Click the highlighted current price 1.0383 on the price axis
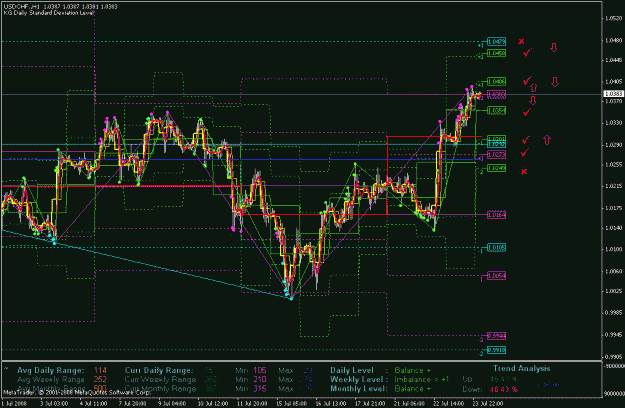The image size is (625, 408). pos(614,94)
